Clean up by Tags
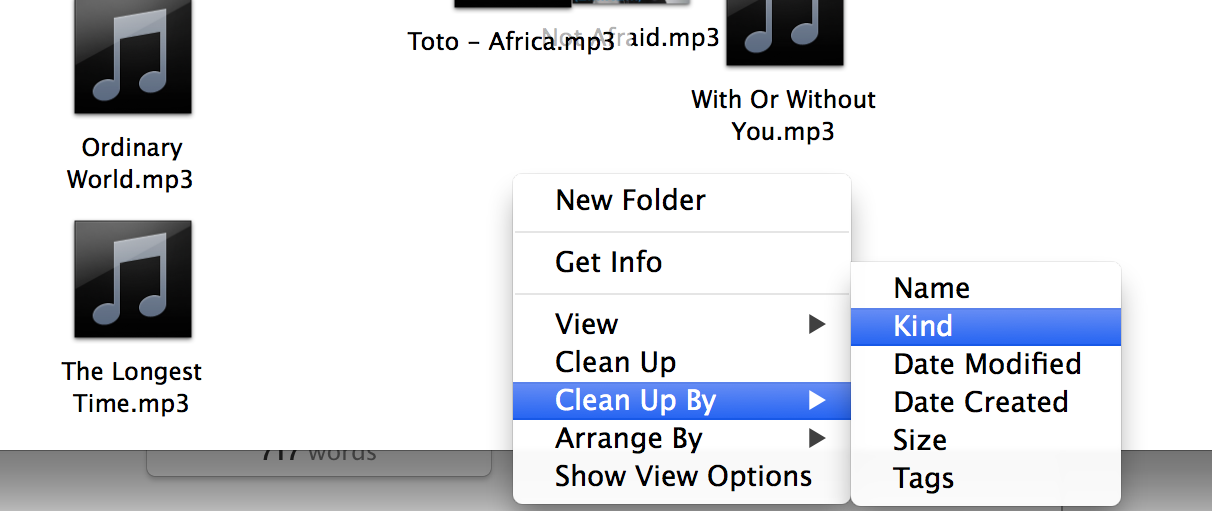Screen dimensions: 1212x511 click(x=986, y=478)
